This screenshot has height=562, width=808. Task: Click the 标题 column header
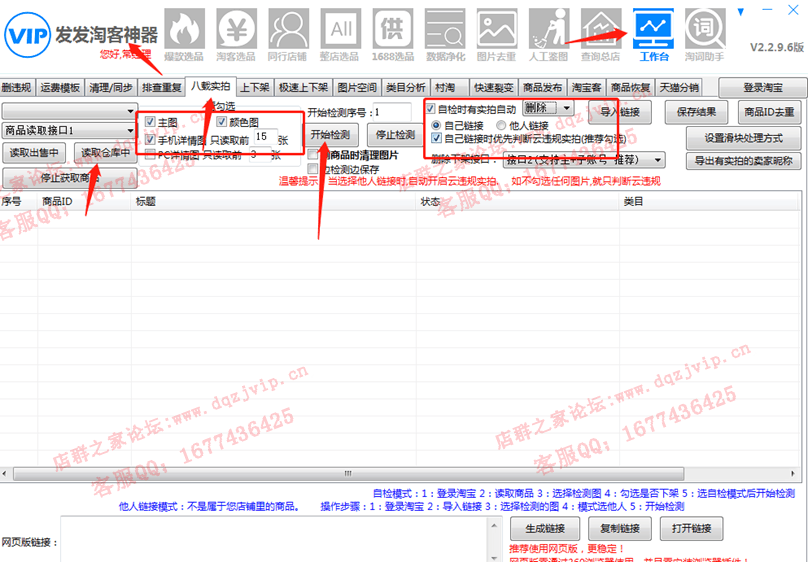274,201
